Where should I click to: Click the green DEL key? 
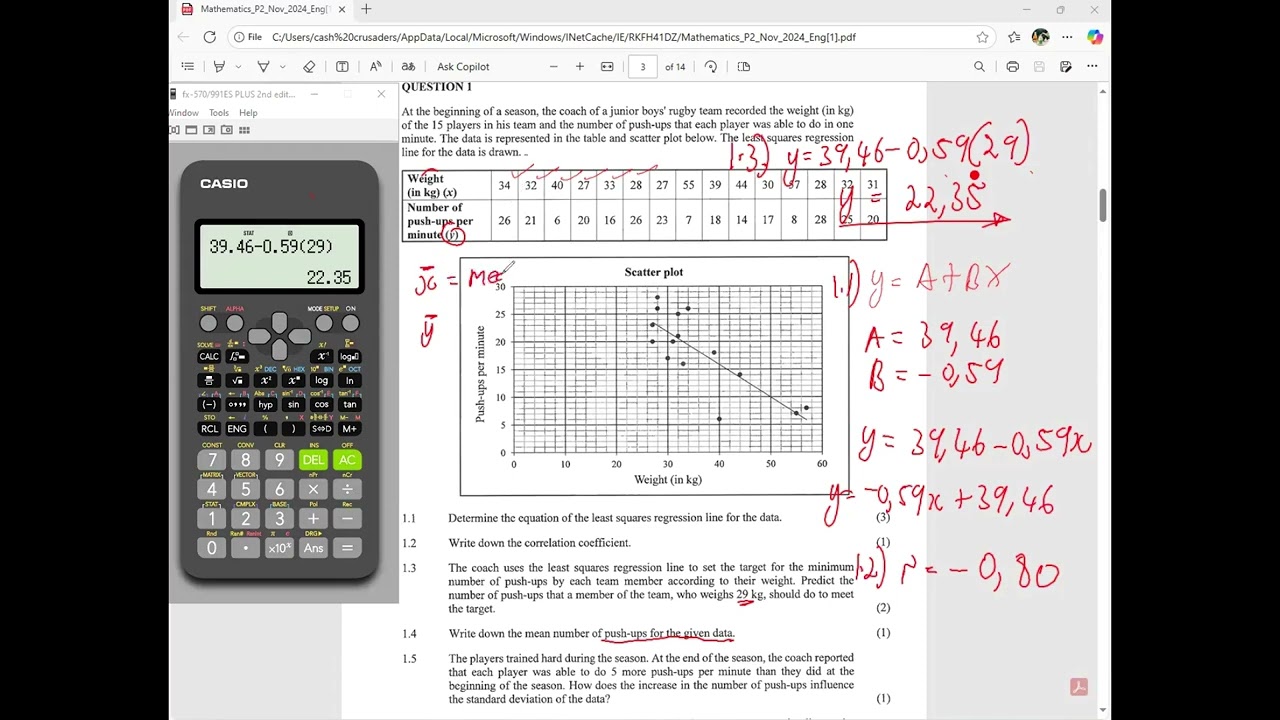313,460
